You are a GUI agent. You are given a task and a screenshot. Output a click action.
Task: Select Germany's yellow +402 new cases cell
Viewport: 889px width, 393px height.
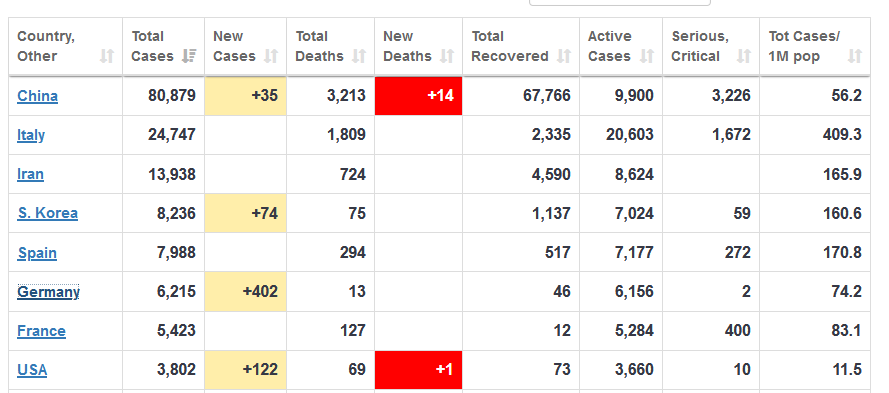click(245, 291)
